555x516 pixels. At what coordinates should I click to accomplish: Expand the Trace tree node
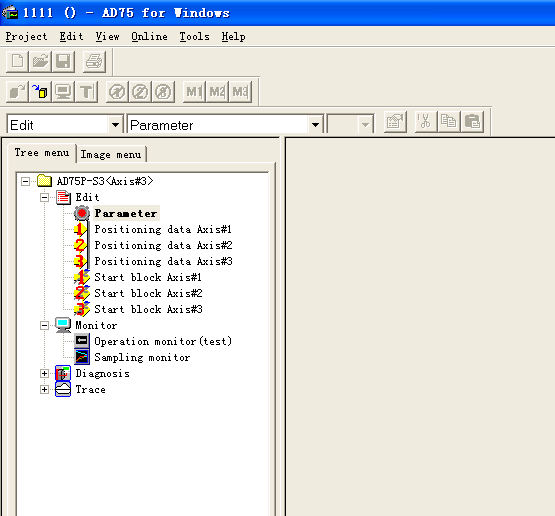tap(44, 390)
